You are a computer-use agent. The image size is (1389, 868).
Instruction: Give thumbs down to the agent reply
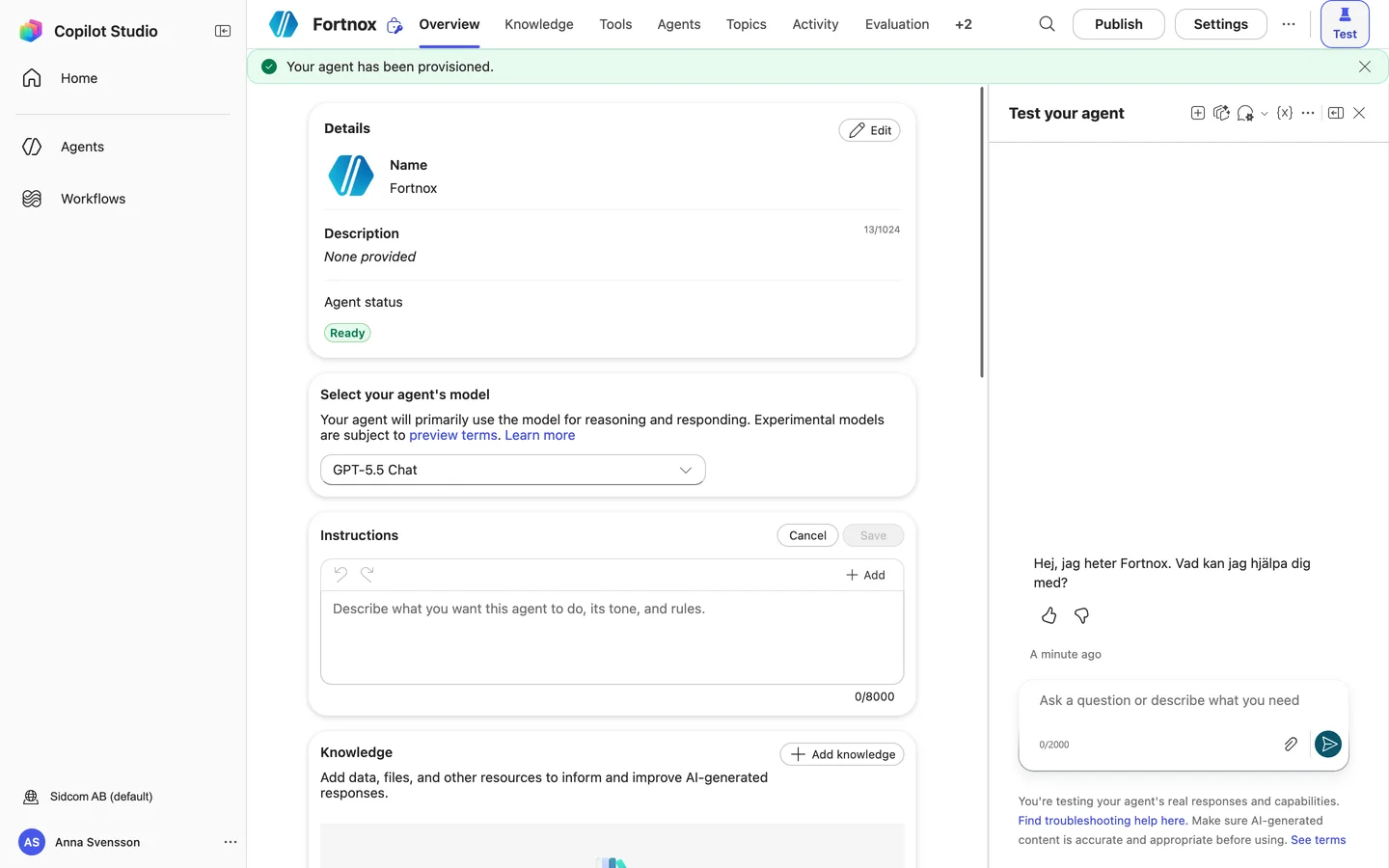tap(1081, 615)
